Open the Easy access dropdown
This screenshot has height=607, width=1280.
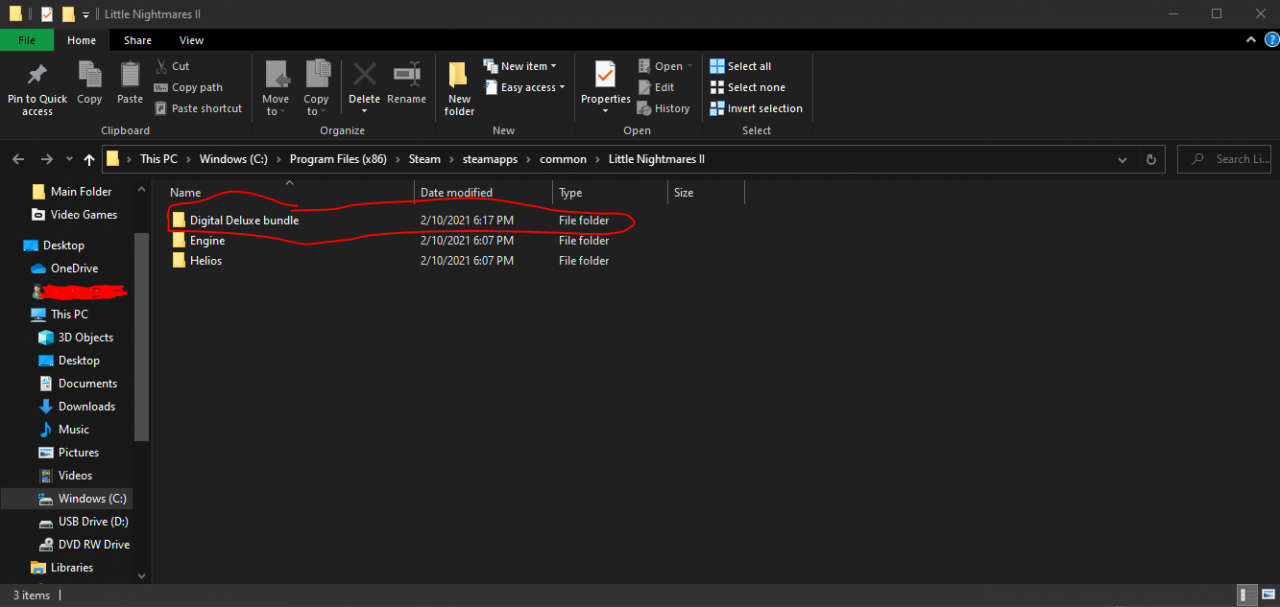[x=525, y=87]
